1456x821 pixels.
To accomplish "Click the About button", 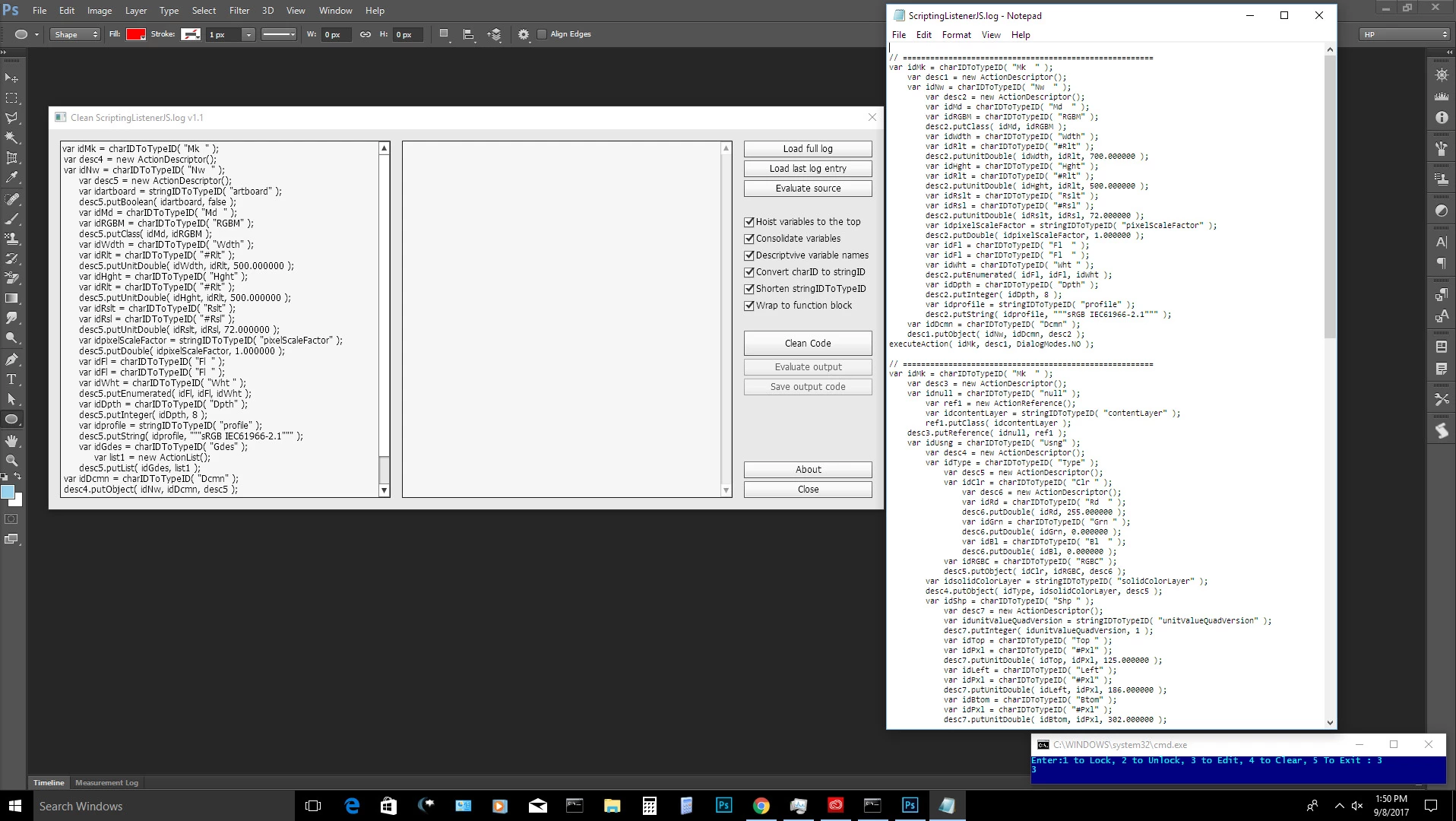I will tap(808, 470).
